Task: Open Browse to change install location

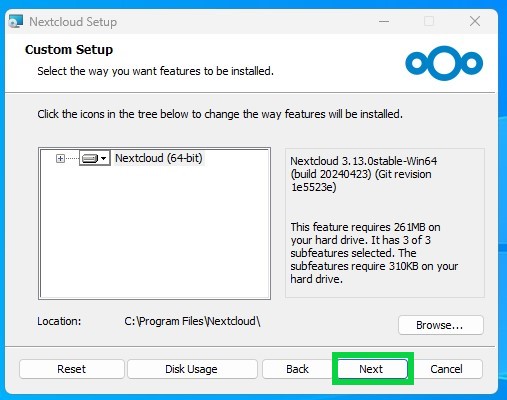Action: pyautogui.click(x=440, y=325)
